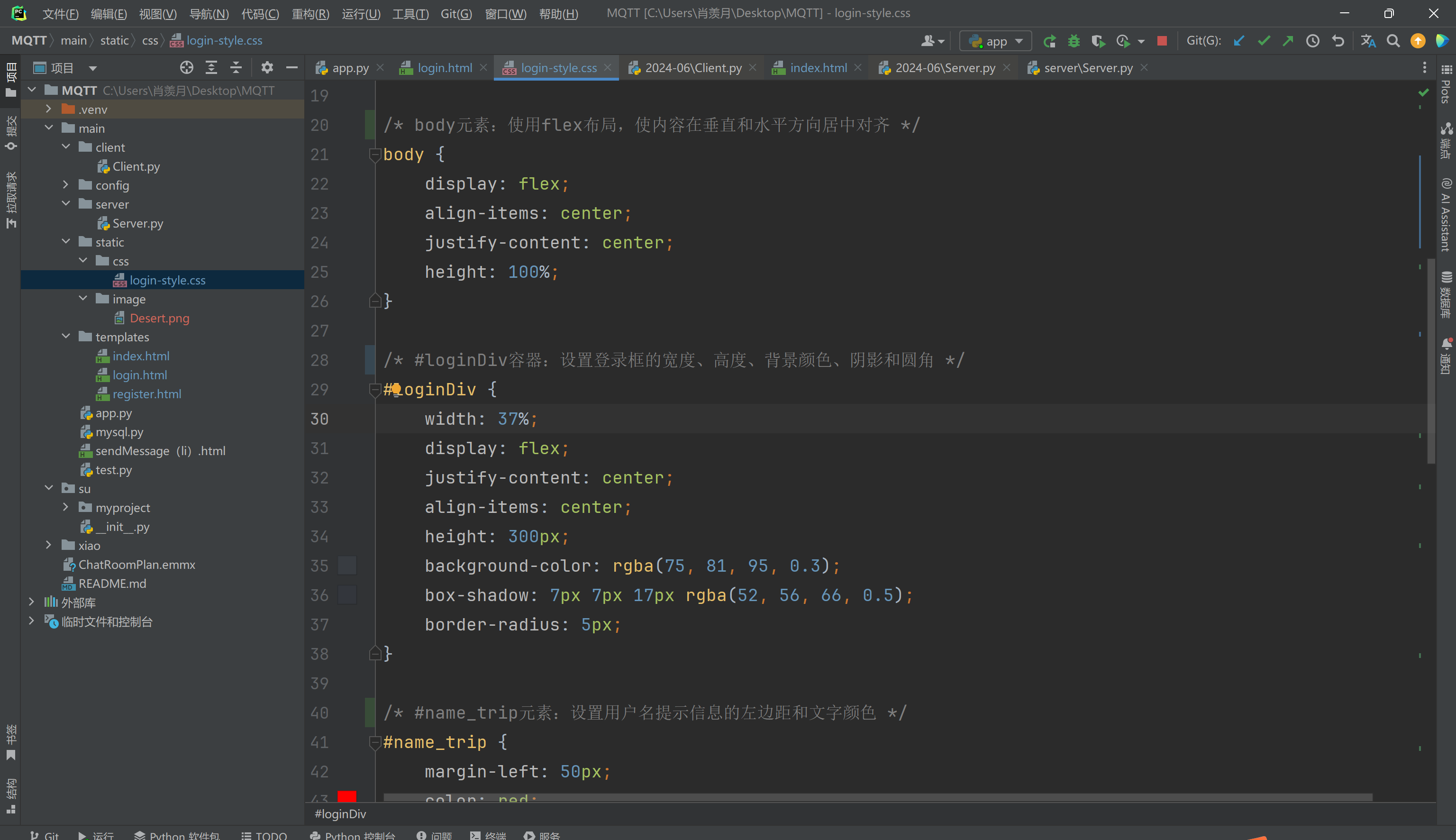
Task: Locate opened file crosshair icon
Action: coord(186,67)
